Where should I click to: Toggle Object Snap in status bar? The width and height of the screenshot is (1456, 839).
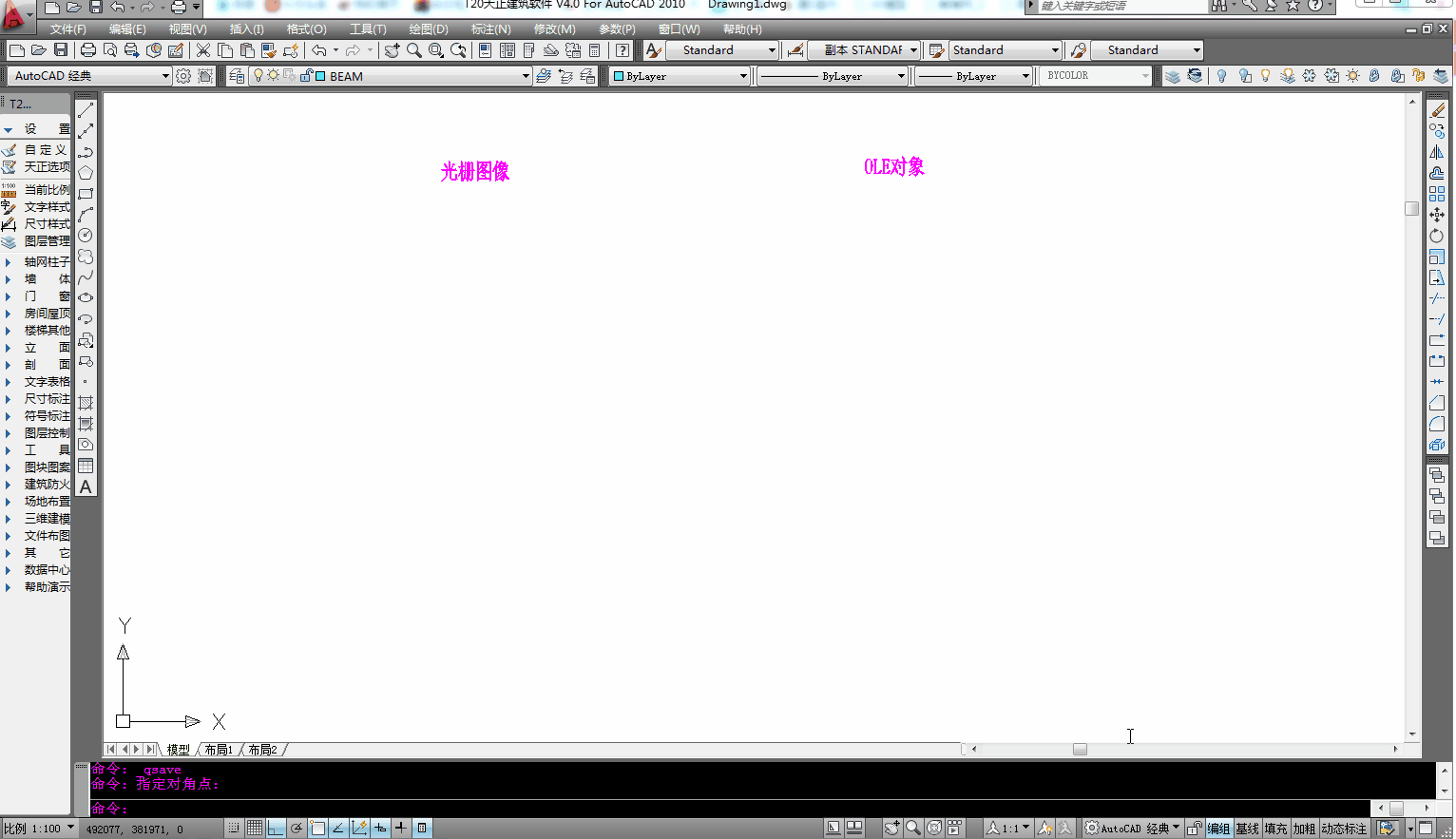click(317, 829)
